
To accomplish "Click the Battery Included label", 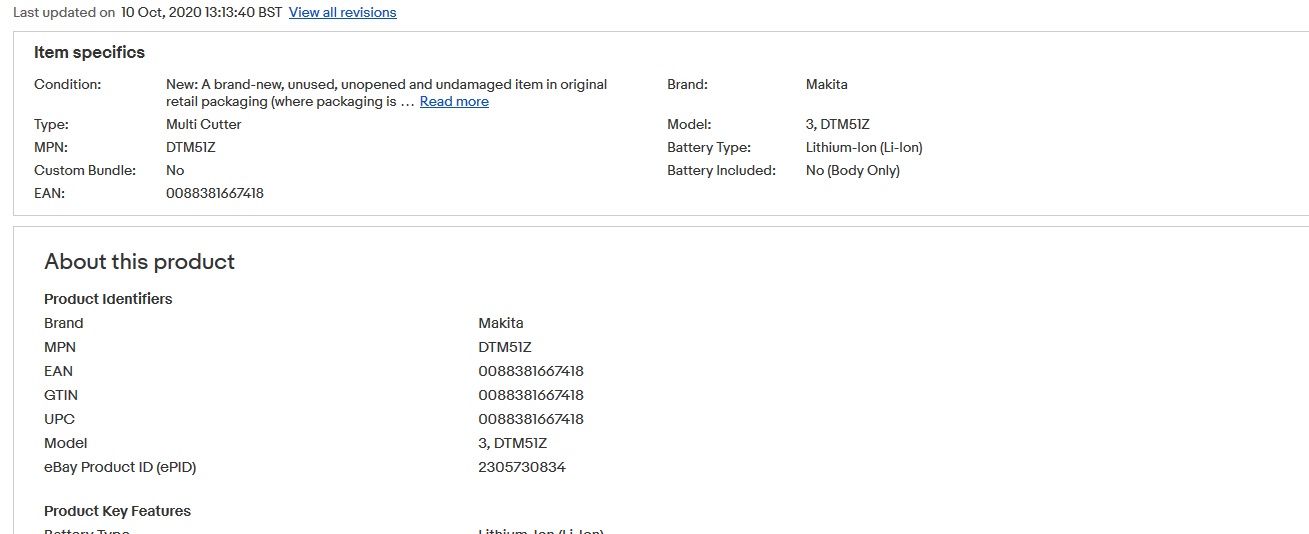I will (721, 171).
